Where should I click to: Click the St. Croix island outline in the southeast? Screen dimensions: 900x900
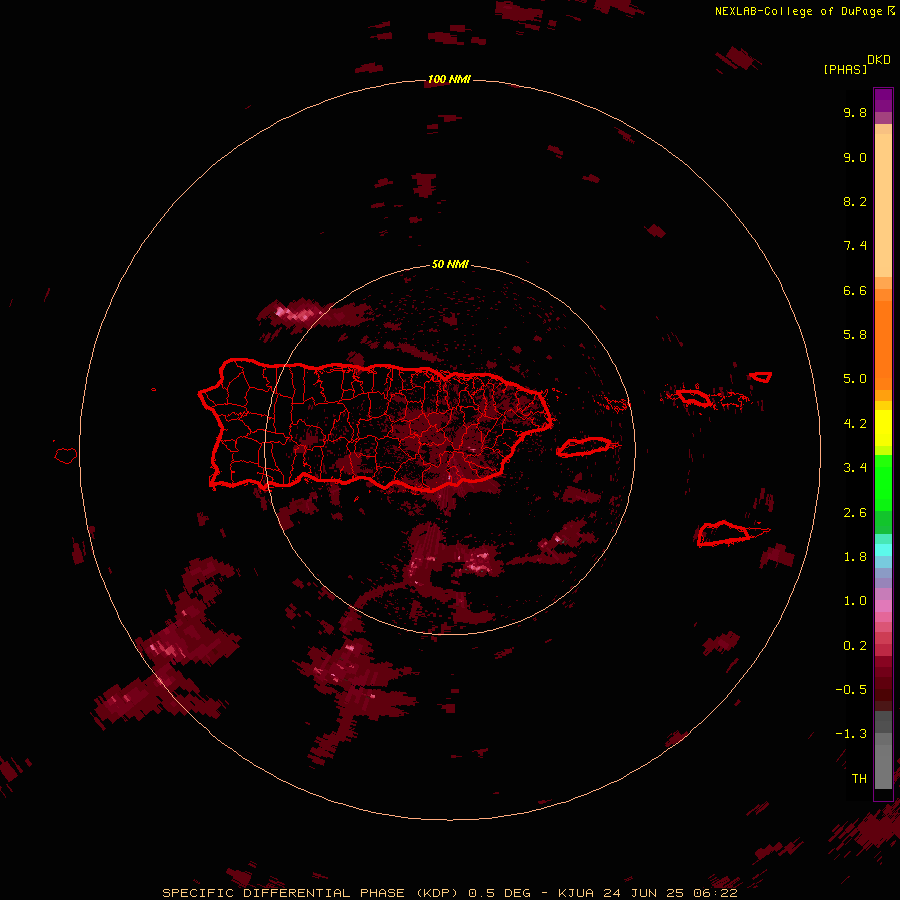point(724,534)
